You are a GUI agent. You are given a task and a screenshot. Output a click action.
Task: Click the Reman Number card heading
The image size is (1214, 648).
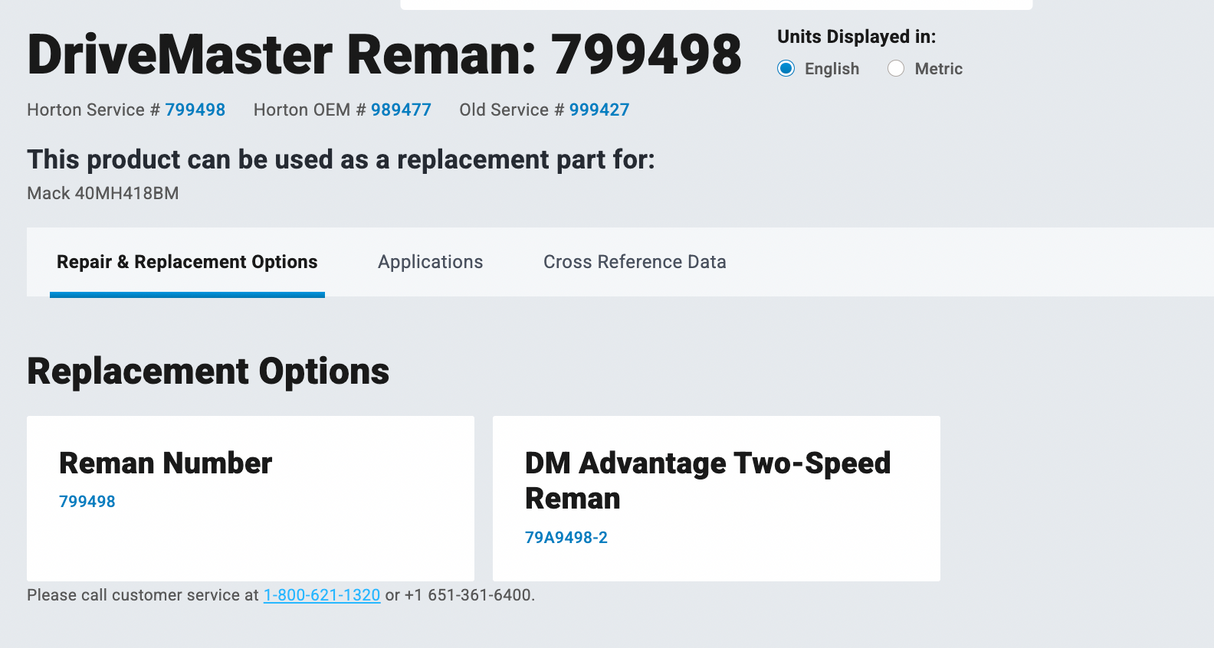tap(166, 463)
